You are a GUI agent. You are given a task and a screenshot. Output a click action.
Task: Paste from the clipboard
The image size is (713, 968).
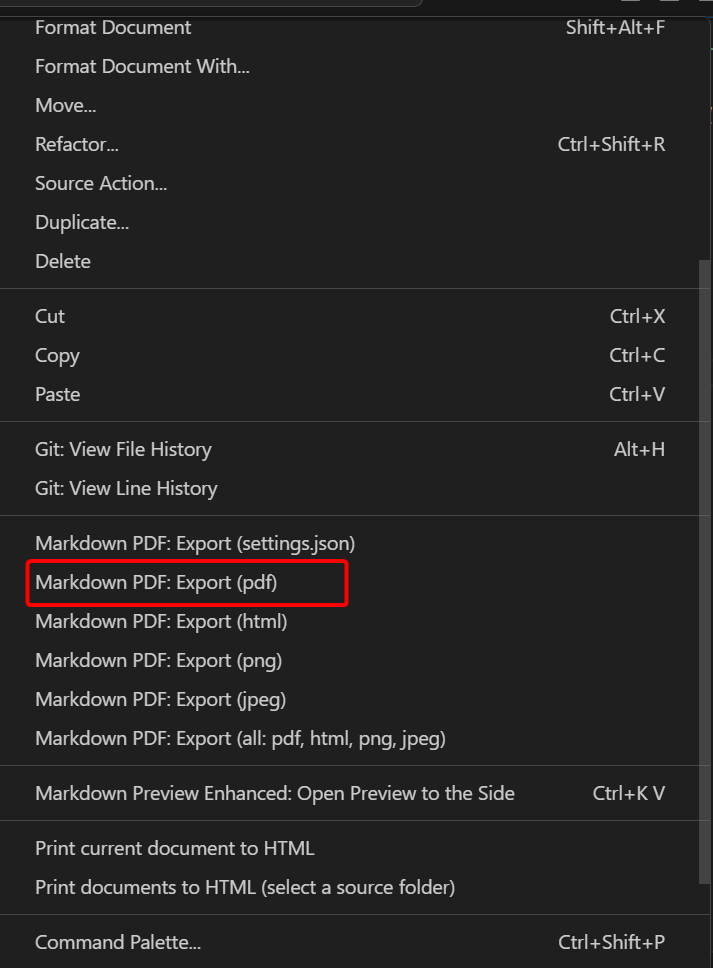(x=57, y=394)
